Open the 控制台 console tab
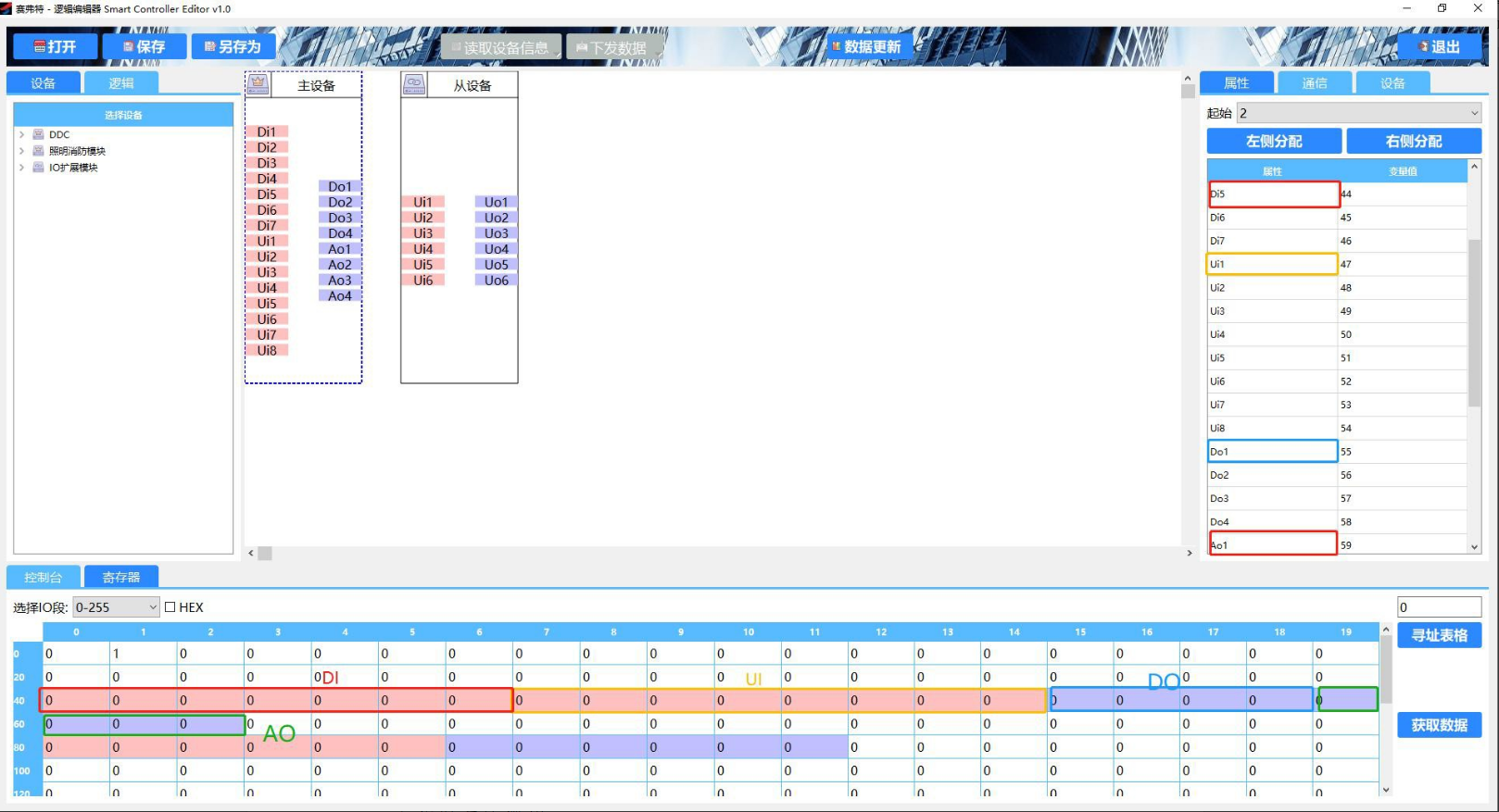This screenshot has width=1499, height=812. 44,578
